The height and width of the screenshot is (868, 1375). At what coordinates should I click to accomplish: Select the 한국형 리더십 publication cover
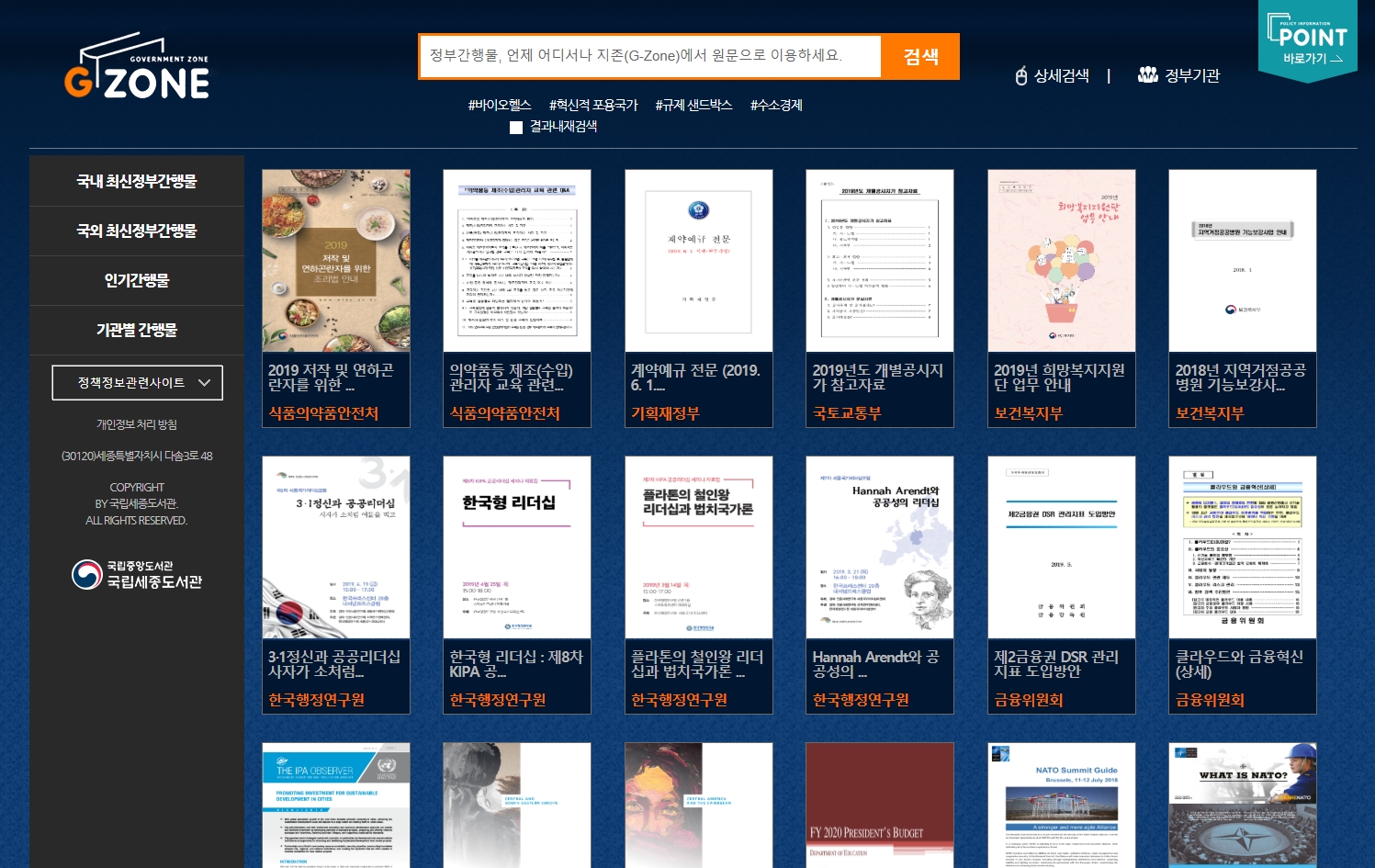pyautogui.click(x=516, y=547)
